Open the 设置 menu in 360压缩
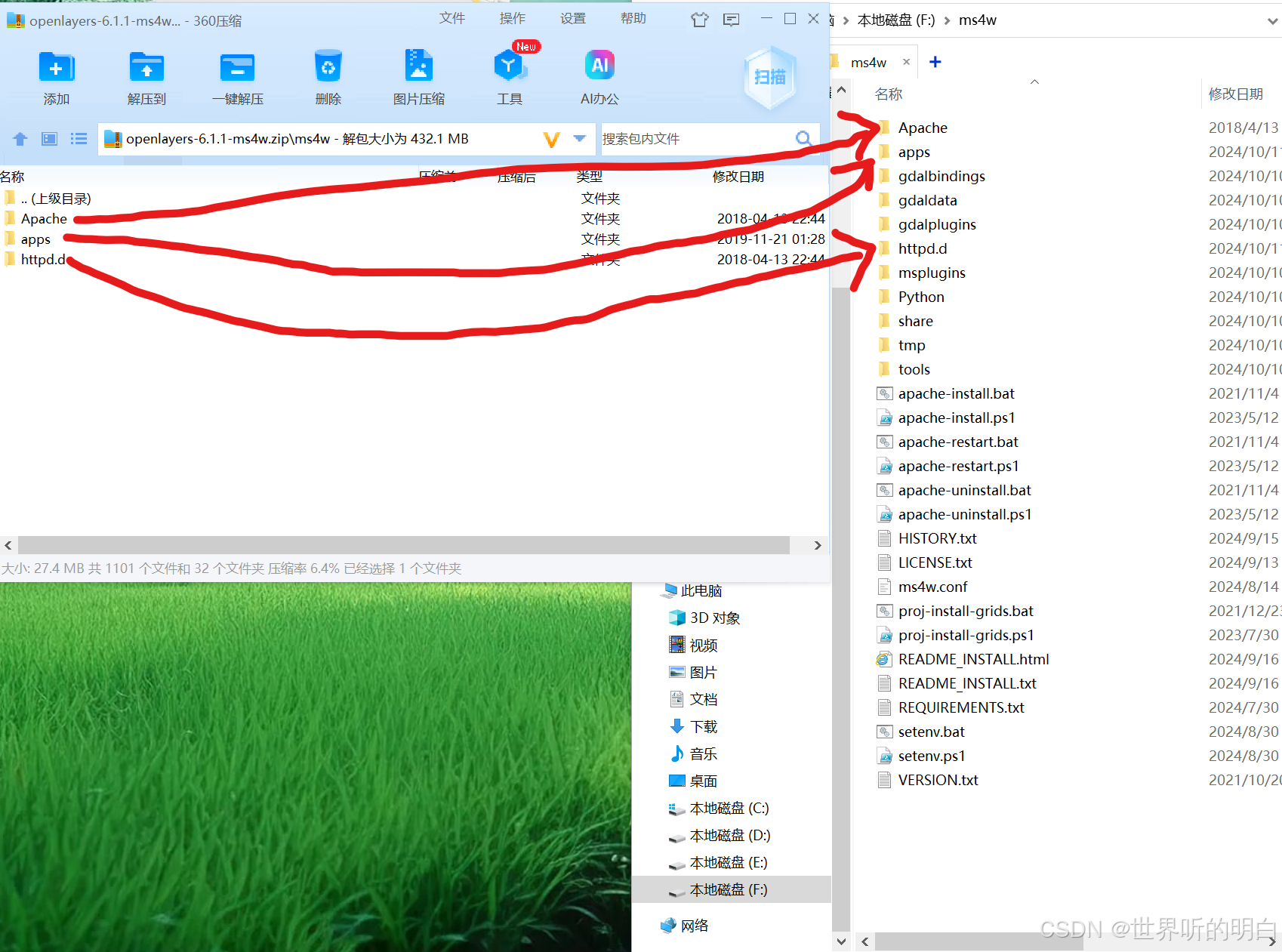This screenshot has width=1282, height=952. tap(572, 18)
